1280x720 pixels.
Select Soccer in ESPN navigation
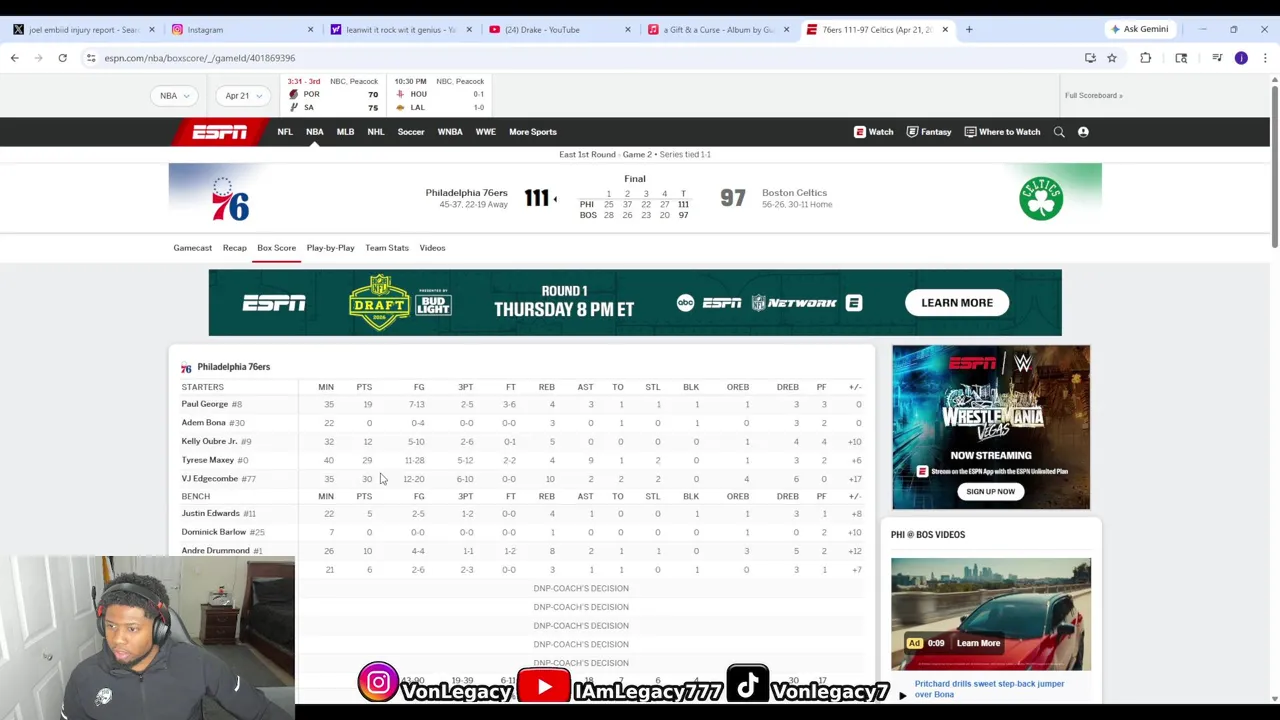[x=411, y=132]
